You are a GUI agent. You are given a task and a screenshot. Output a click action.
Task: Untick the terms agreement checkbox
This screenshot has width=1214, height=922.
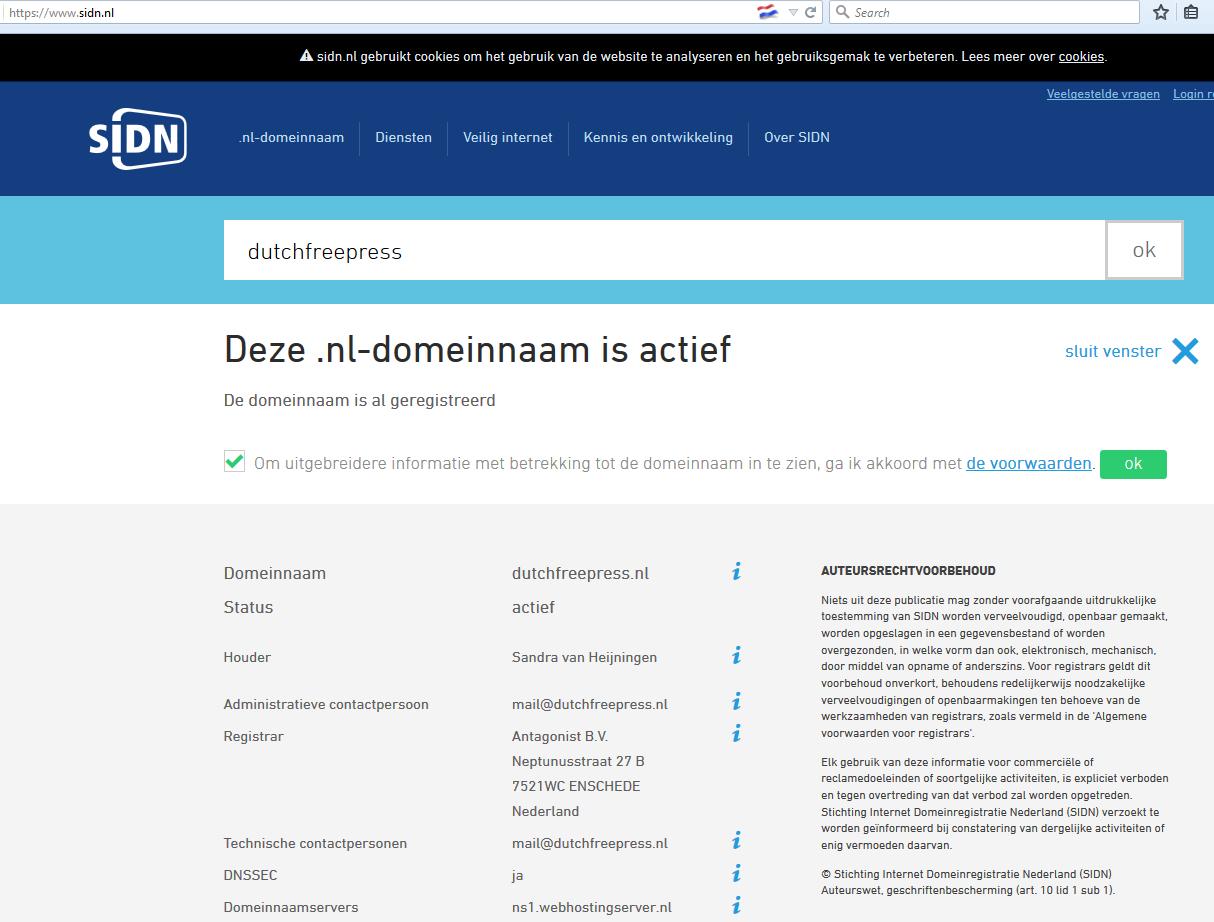[234, 462]
